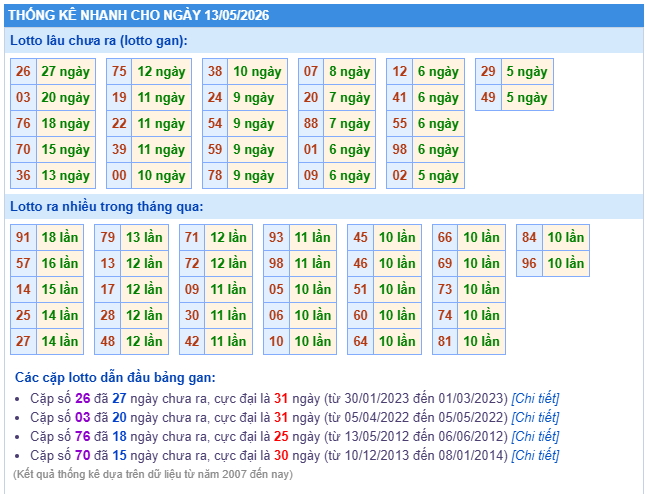Select the "8 ngày" cell
The width and height of the screenshot is (647, 494).
pos(349,71)
